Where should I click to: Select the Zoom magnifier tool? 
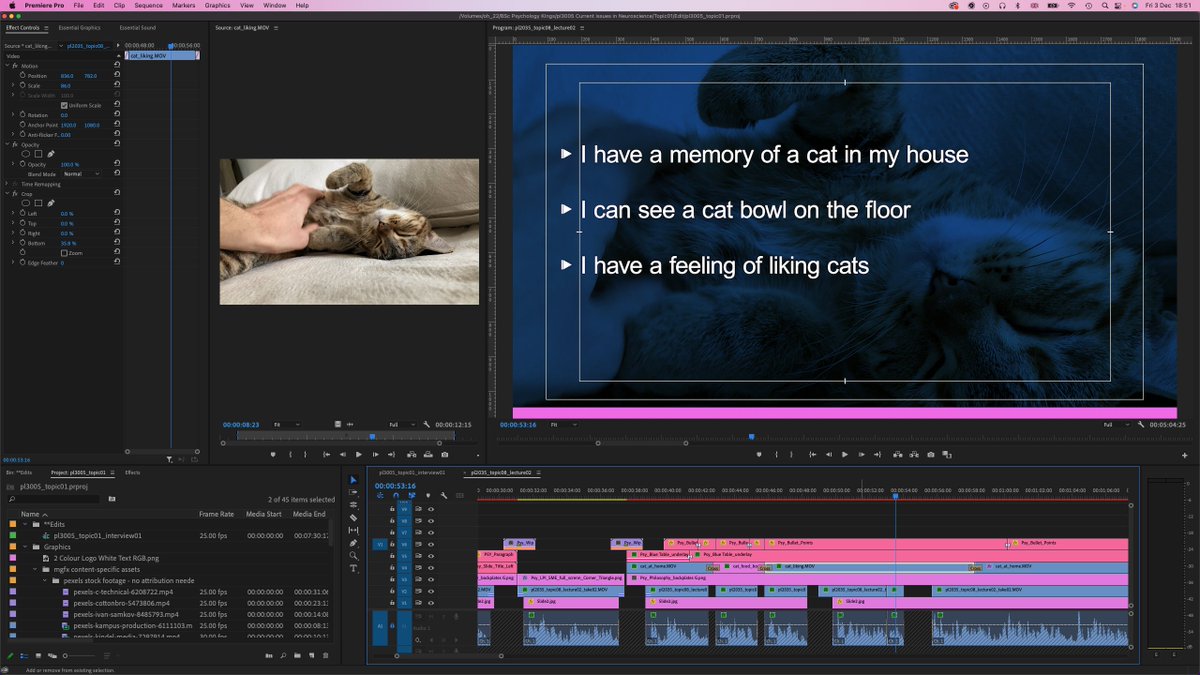coord(353,555)
